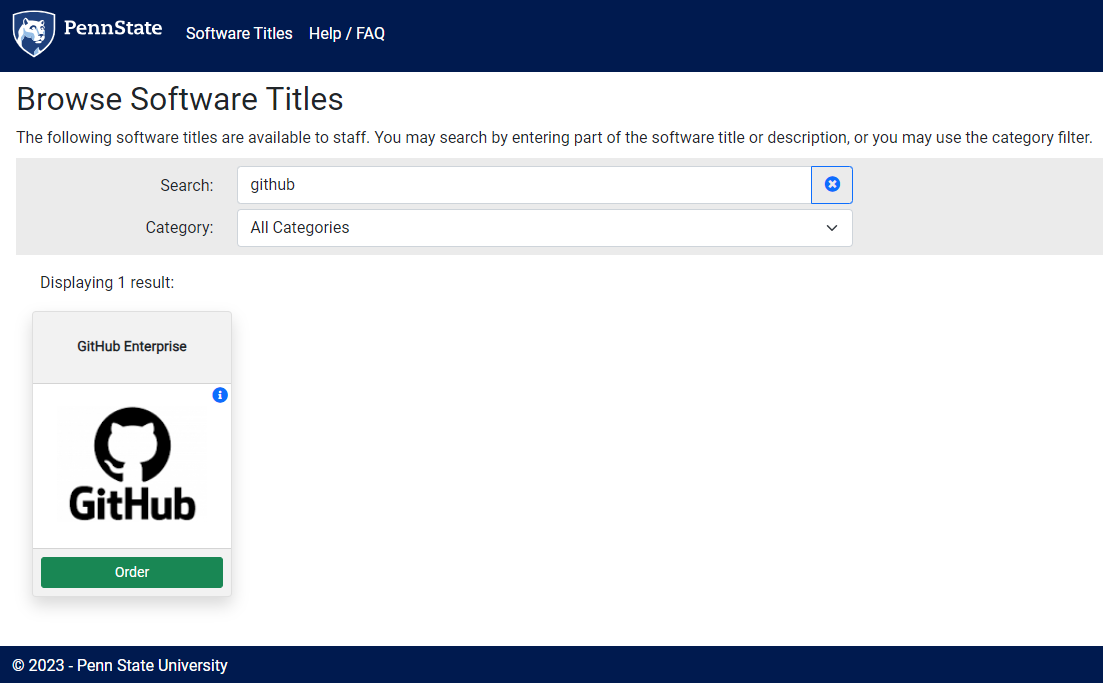Navigate to Help / FAQ
This screenshot has height=683, width=1103.
tap(346, 33)
